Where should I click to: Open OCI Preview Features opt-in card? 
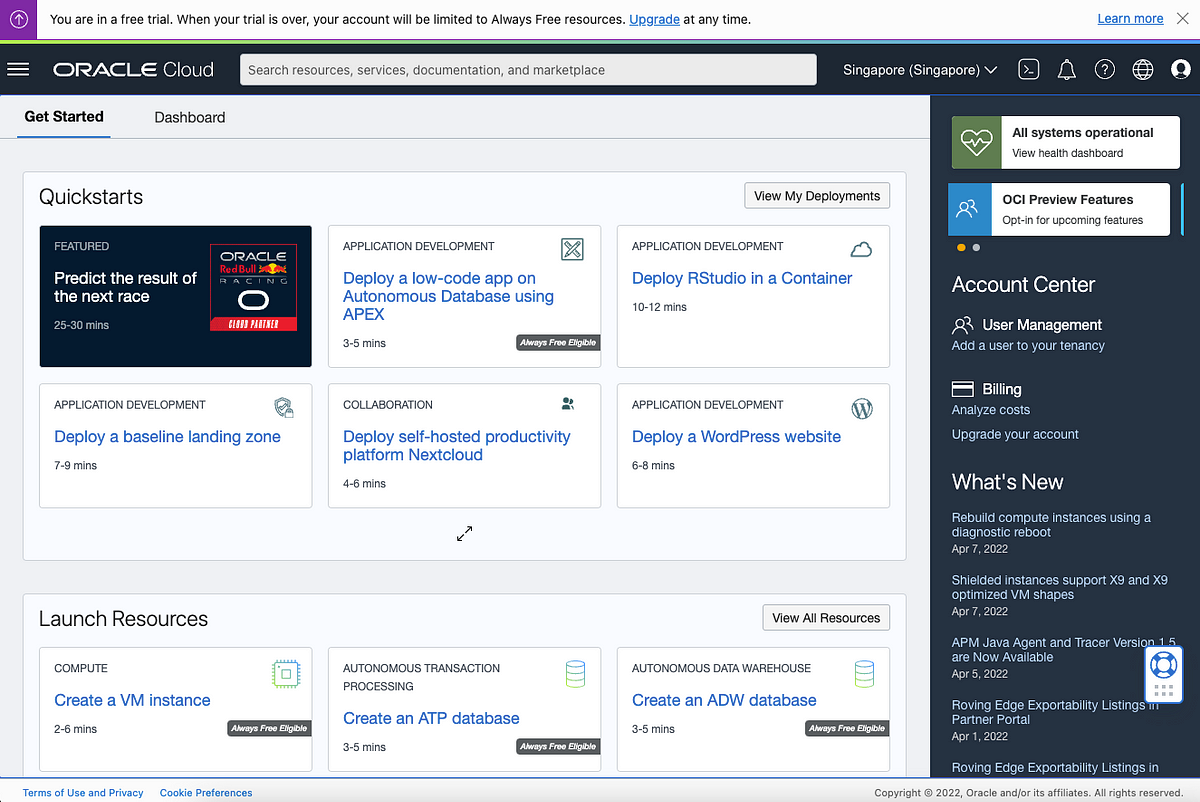tap(1059, 209)
